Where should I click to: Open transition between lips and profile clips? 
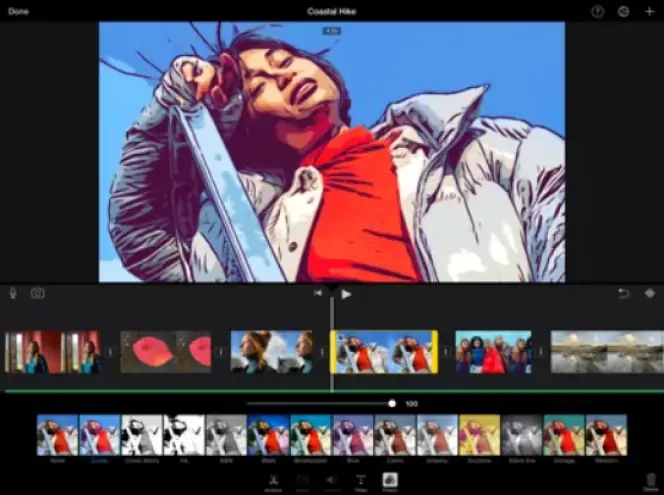pos(221,352)
